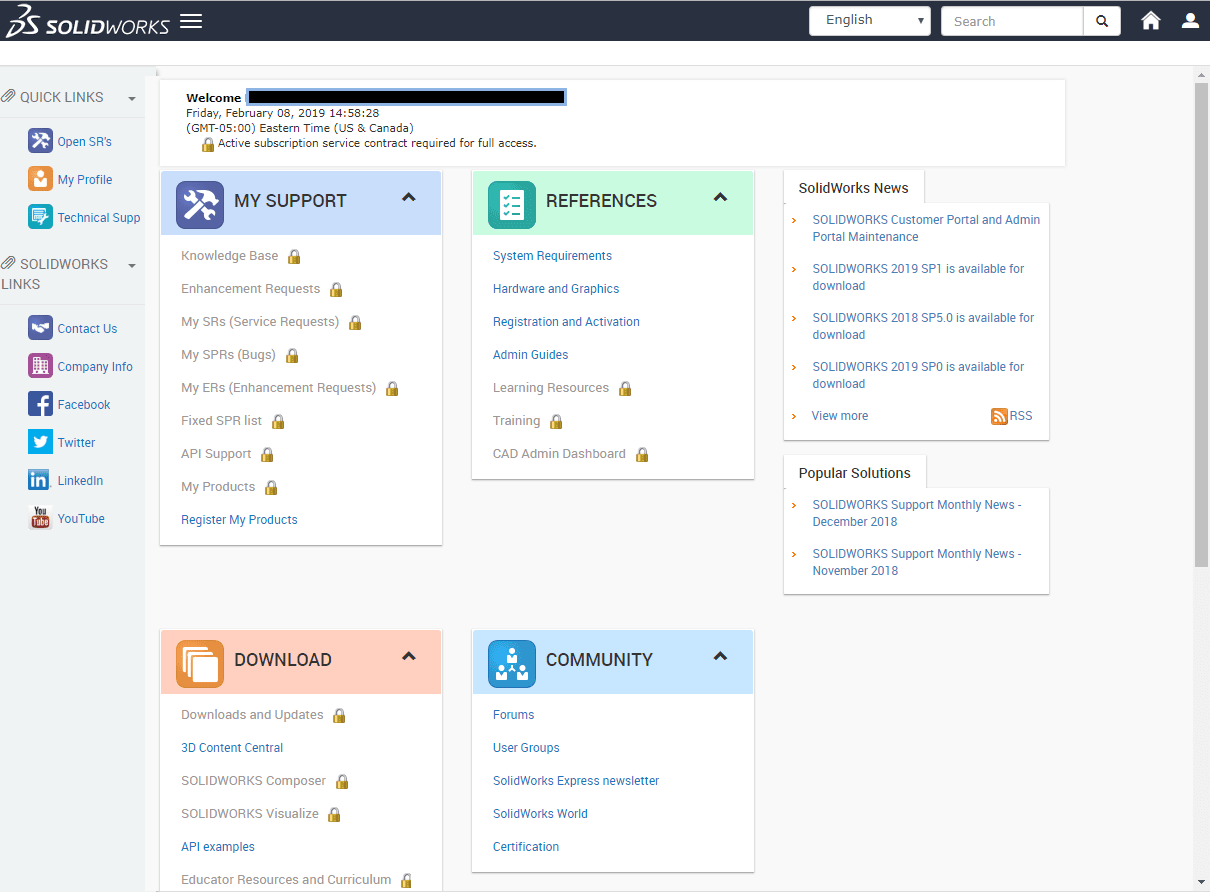The height and width of the screenshot is (892, 1210).
Task: Click the Community people icon
Action: 512,664
